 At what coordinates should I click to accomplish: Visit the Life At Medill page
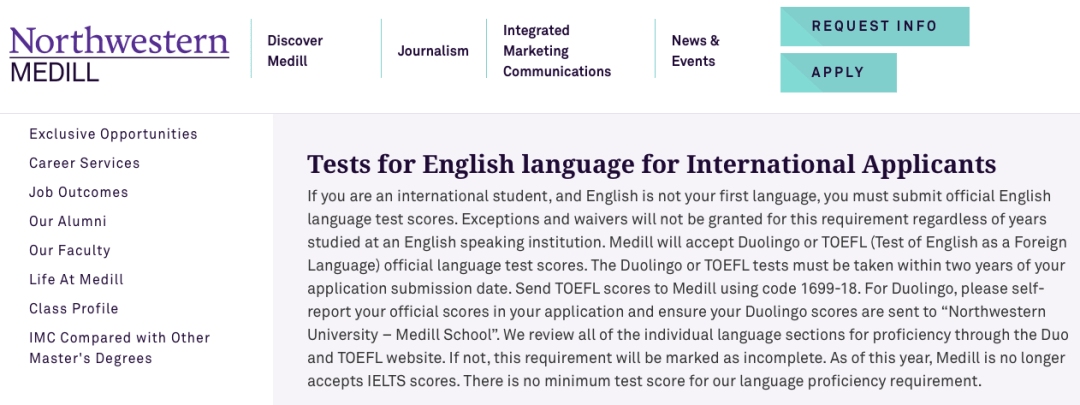point(76,280)
